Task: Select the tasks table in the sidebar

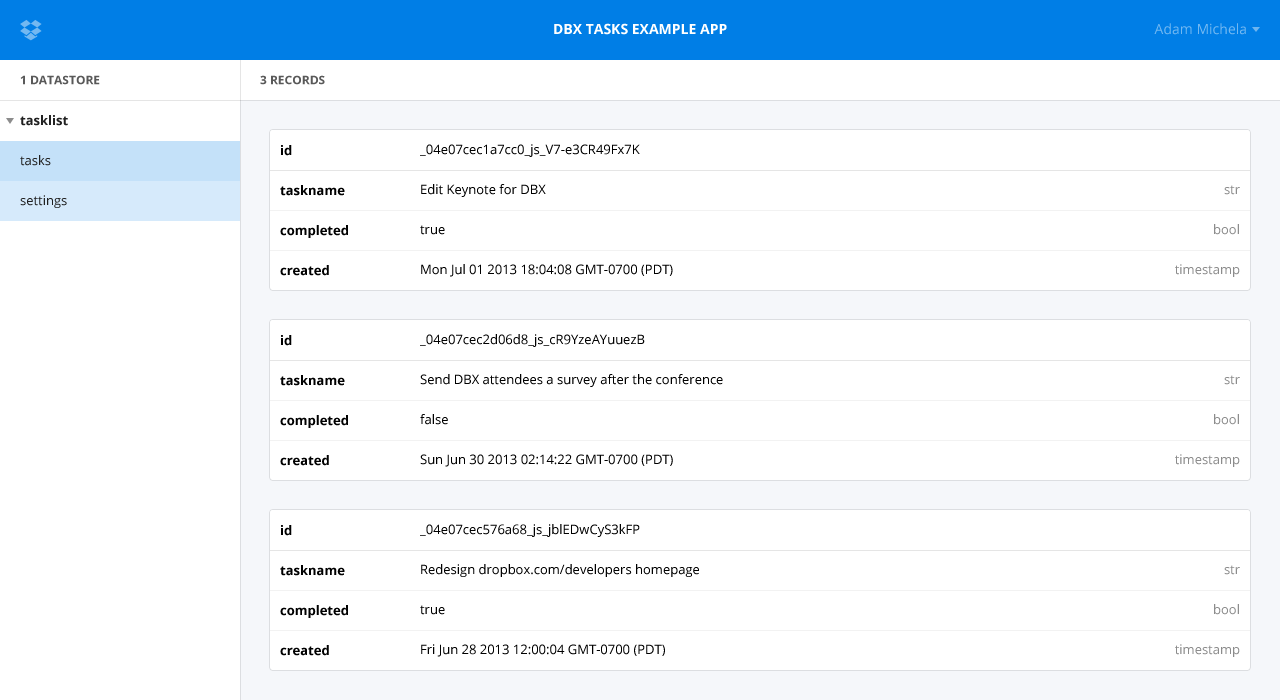Action: point(35,160)
